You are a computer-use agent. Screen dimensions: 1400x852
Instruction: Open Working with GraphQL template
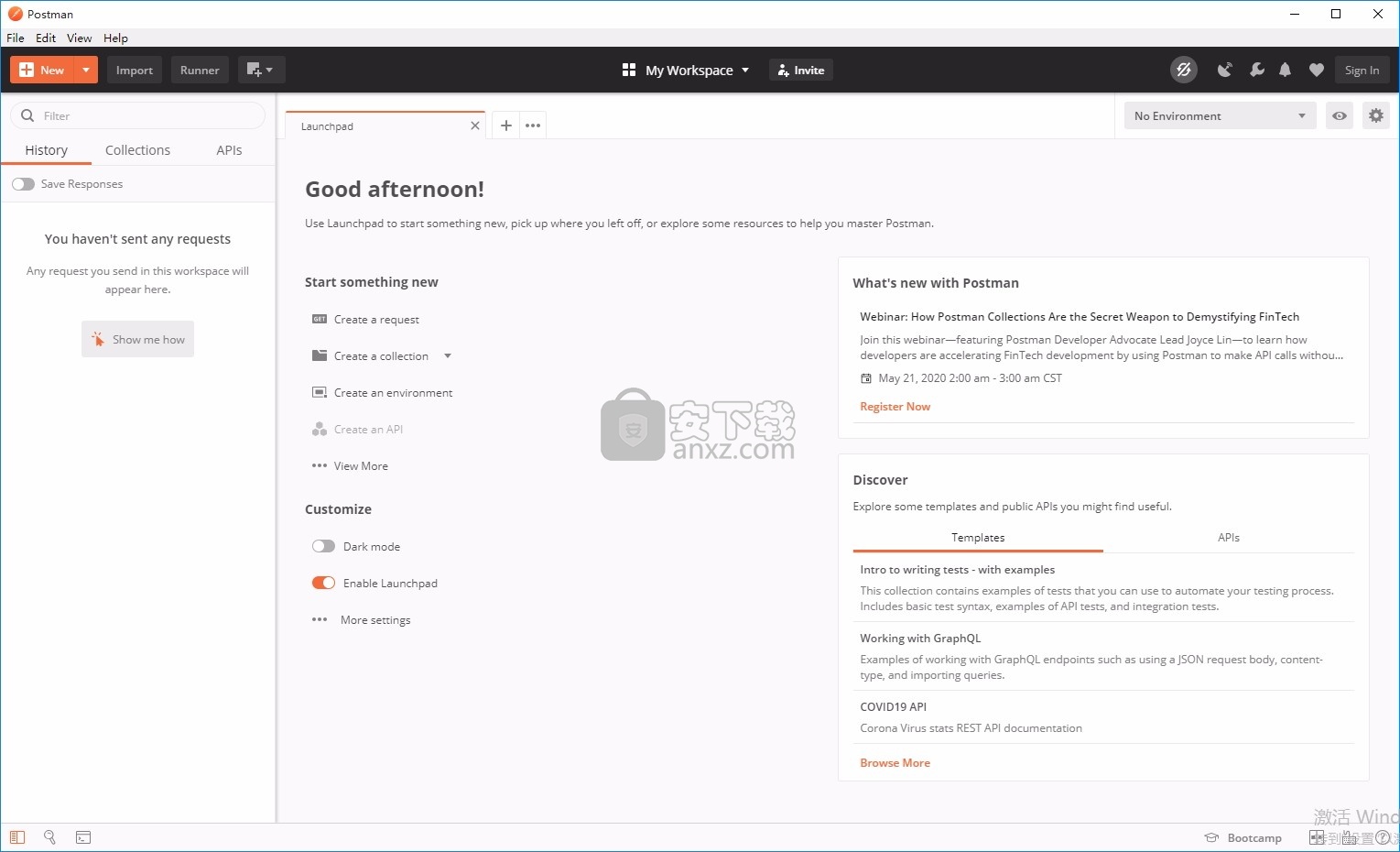pyautogui.click(x=920, y=639)
